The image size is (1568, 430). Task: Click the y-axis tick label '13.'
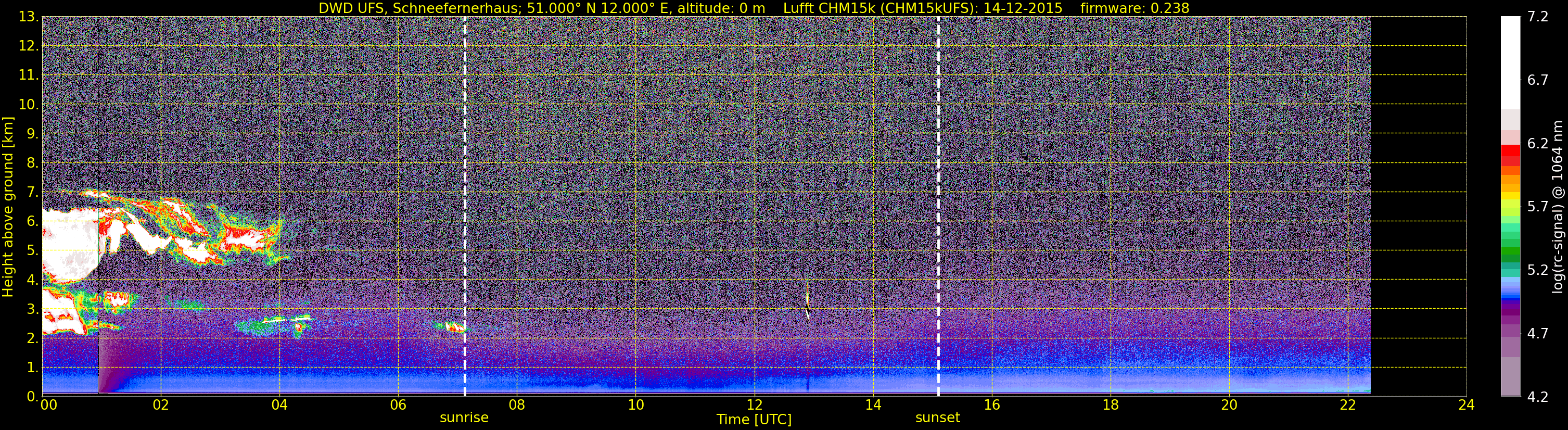[x=28, y=17]
